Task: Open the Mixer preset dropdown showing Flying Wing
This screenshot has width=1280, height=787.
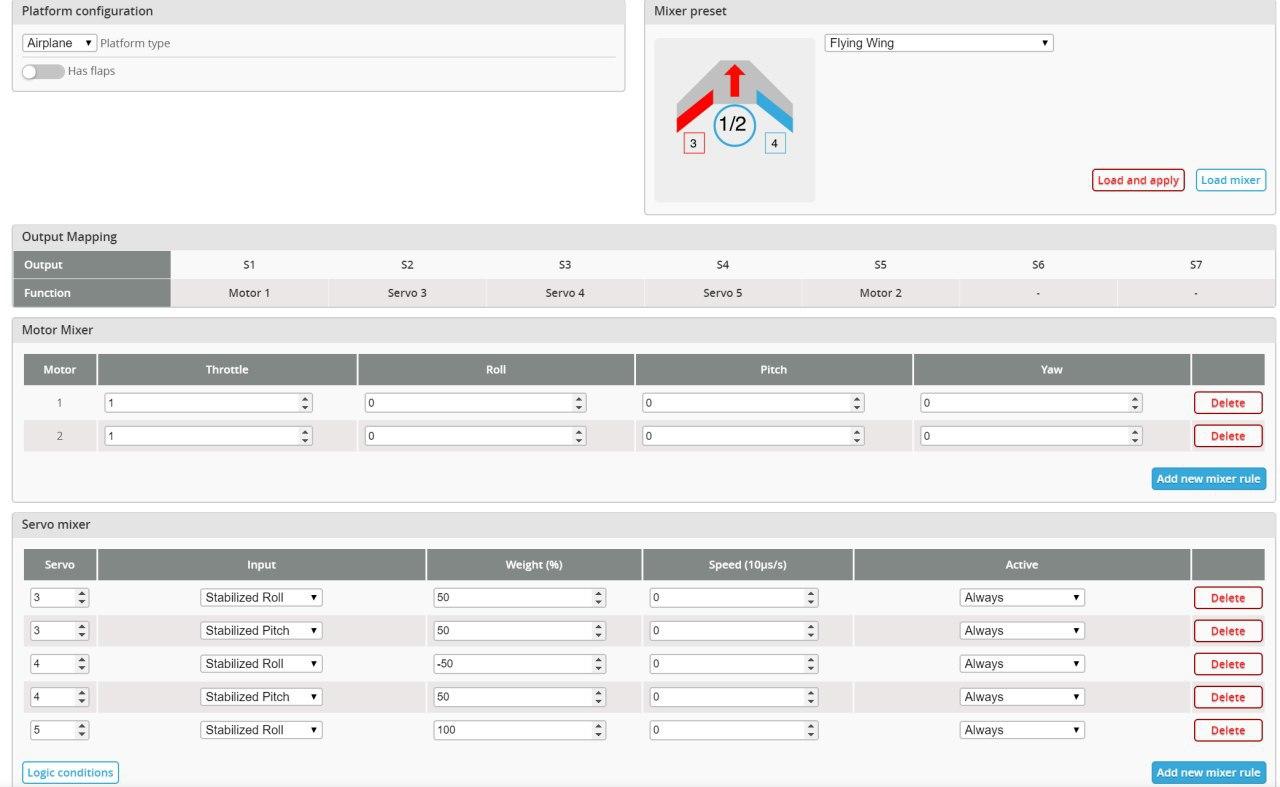Action: coord(937,42)
